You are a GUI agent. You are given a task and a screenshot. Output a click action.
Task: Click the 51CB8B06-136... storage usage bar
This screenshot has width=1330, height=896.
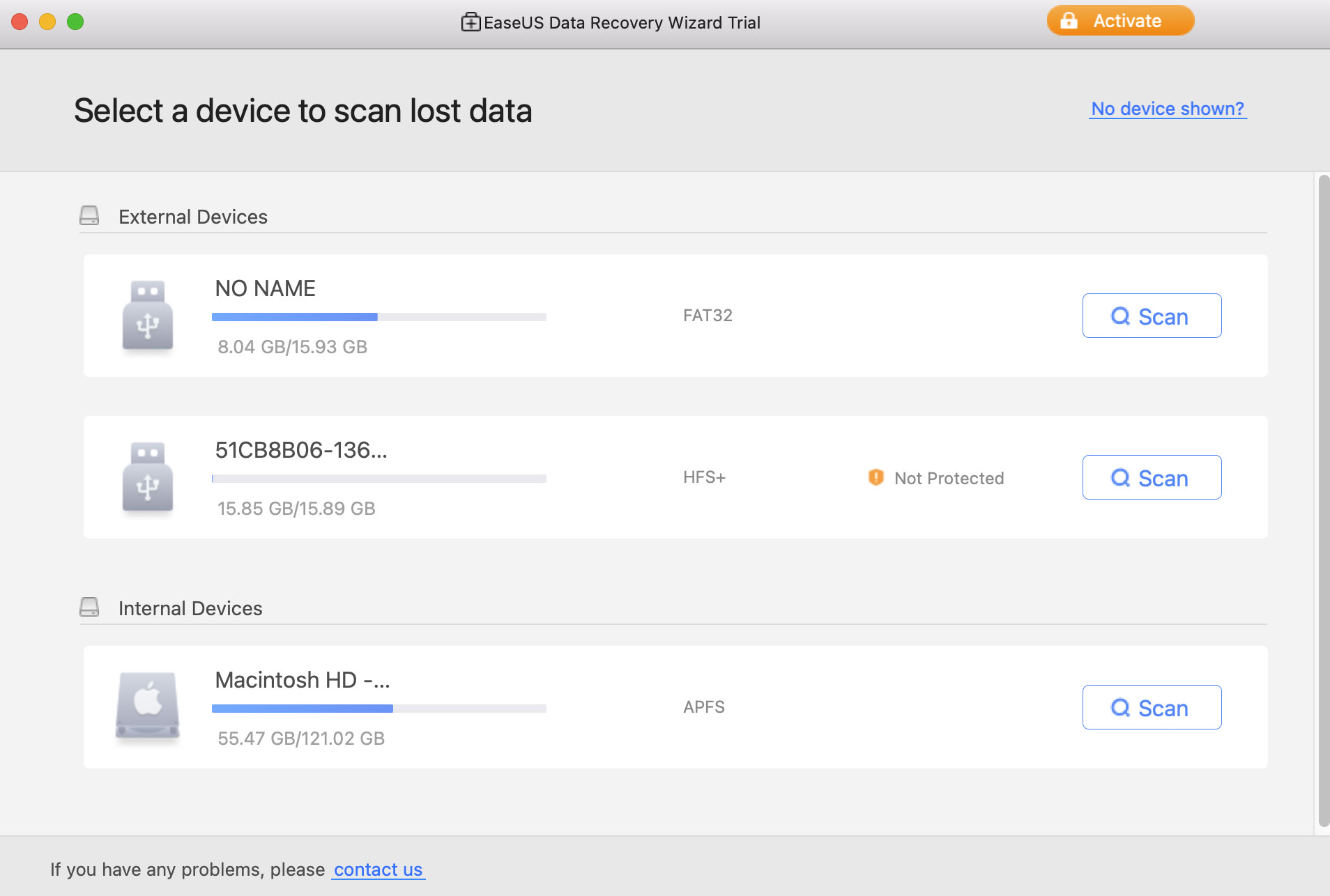(x=379, y=479)
